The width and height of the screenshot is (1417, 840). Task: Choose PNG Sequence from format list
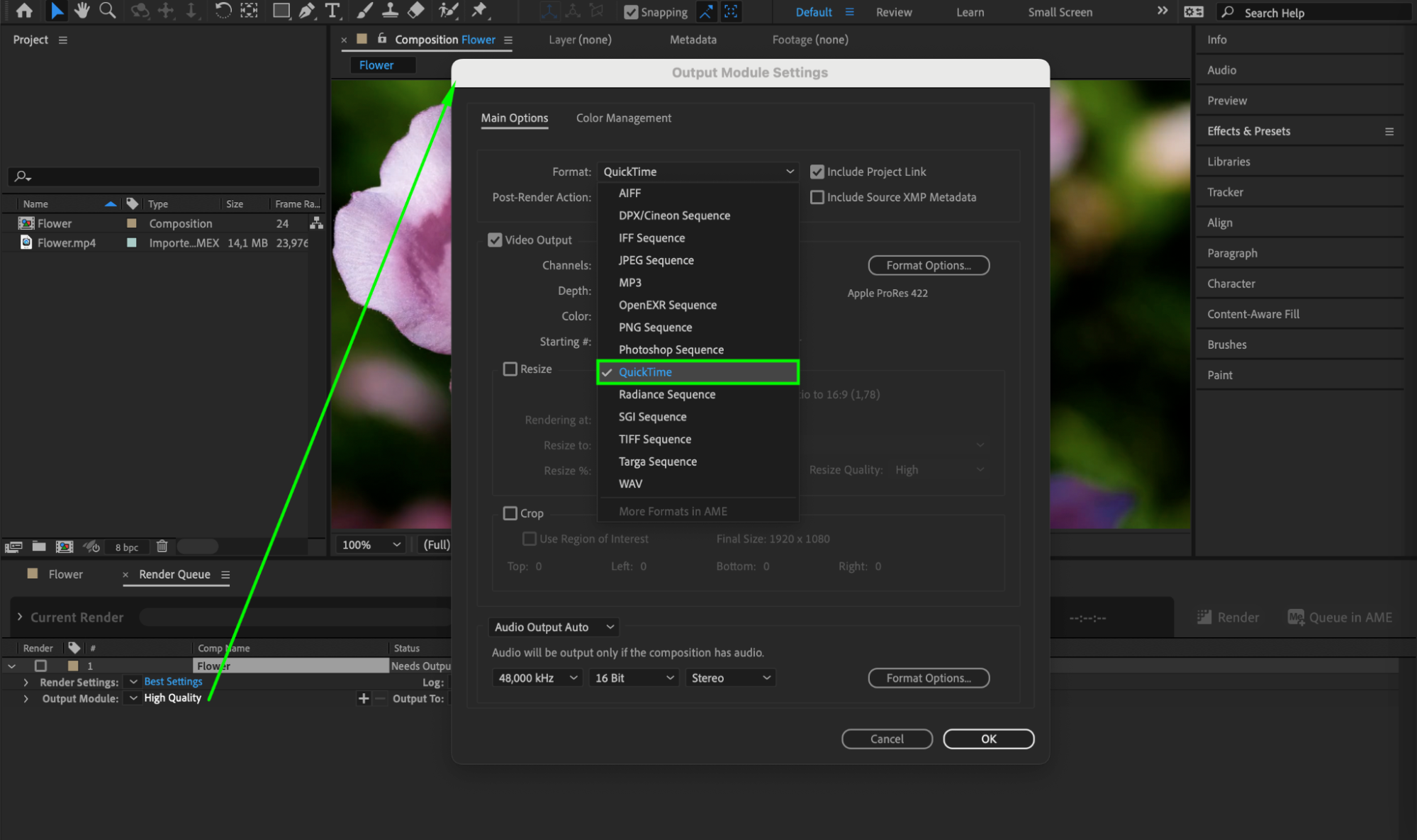point(655,327)
